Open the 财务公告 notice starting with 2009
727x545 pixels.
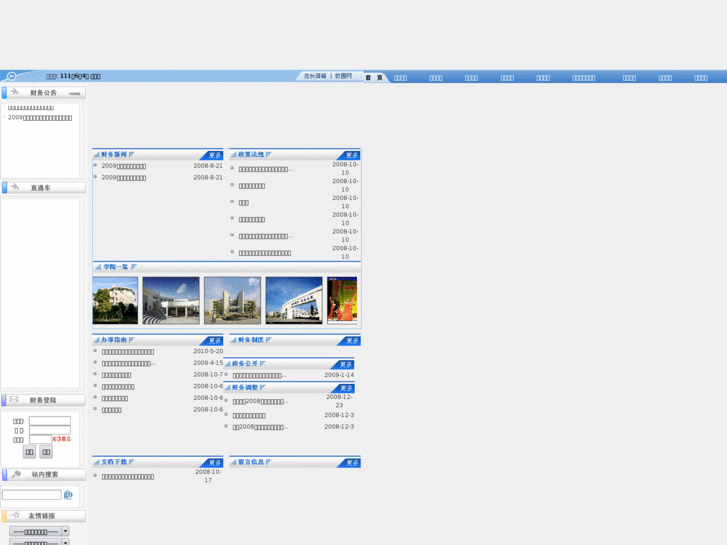pos(40,118)
